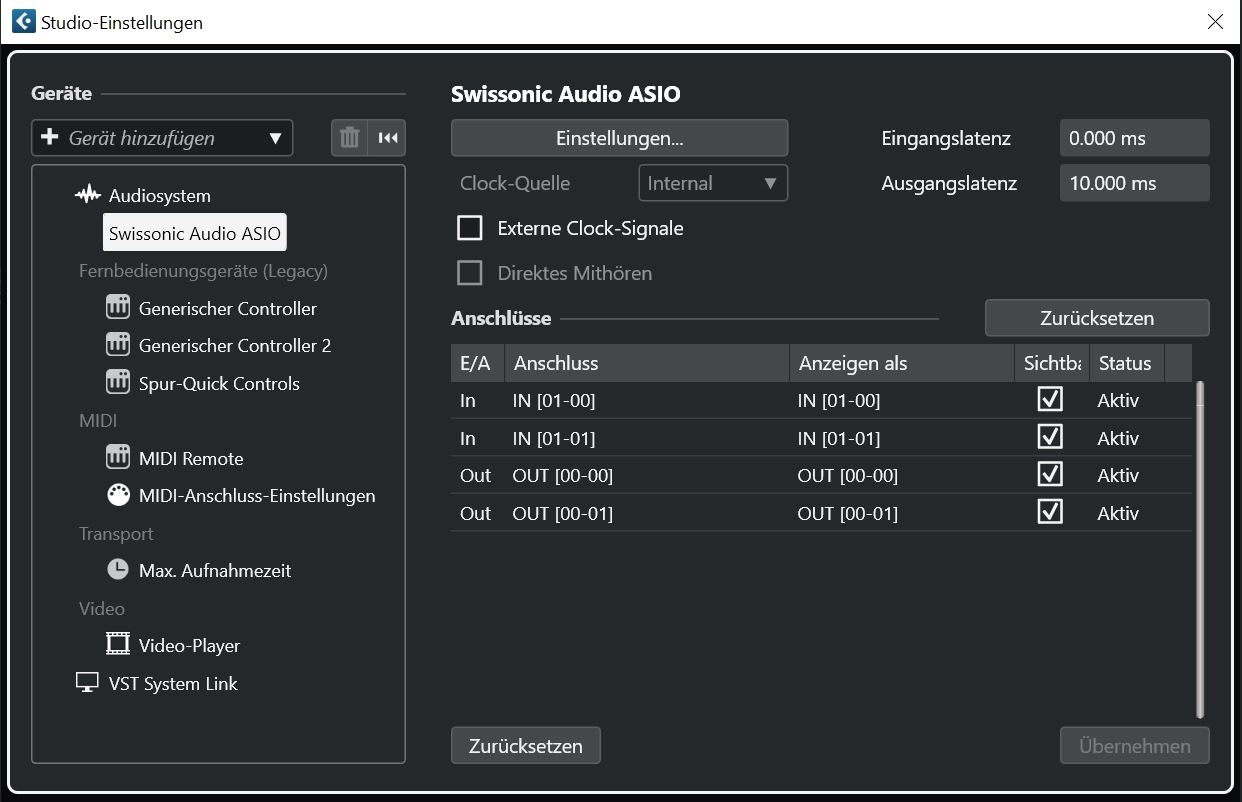Screen dimensions: 1242x802
Task: Open the Clock-Quelle Internal dropdown
Action: pyautogui.click(x=713, y=183)
